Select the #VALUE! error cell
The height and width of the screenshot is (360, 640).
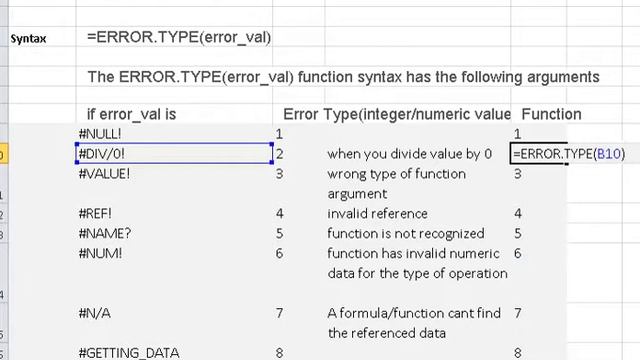(104, 174)
